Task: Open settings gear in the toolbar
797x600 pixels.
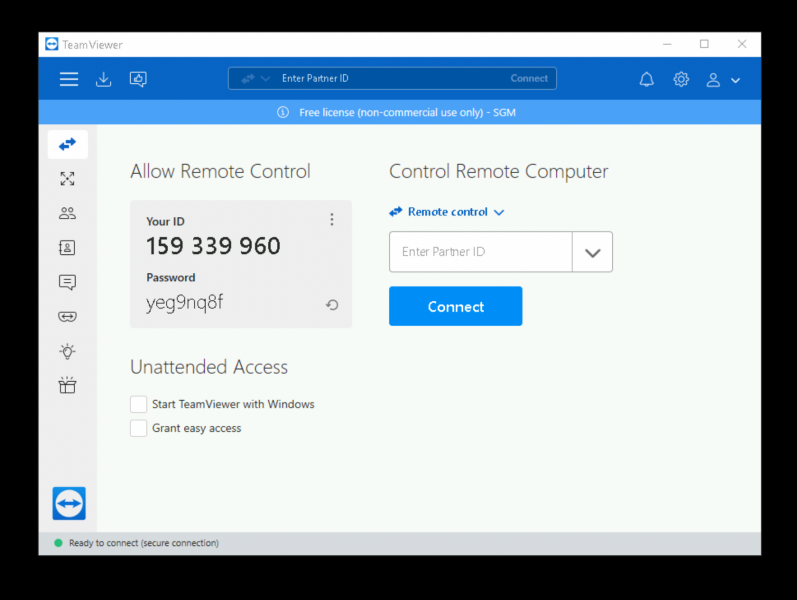Action: point(681,79)
